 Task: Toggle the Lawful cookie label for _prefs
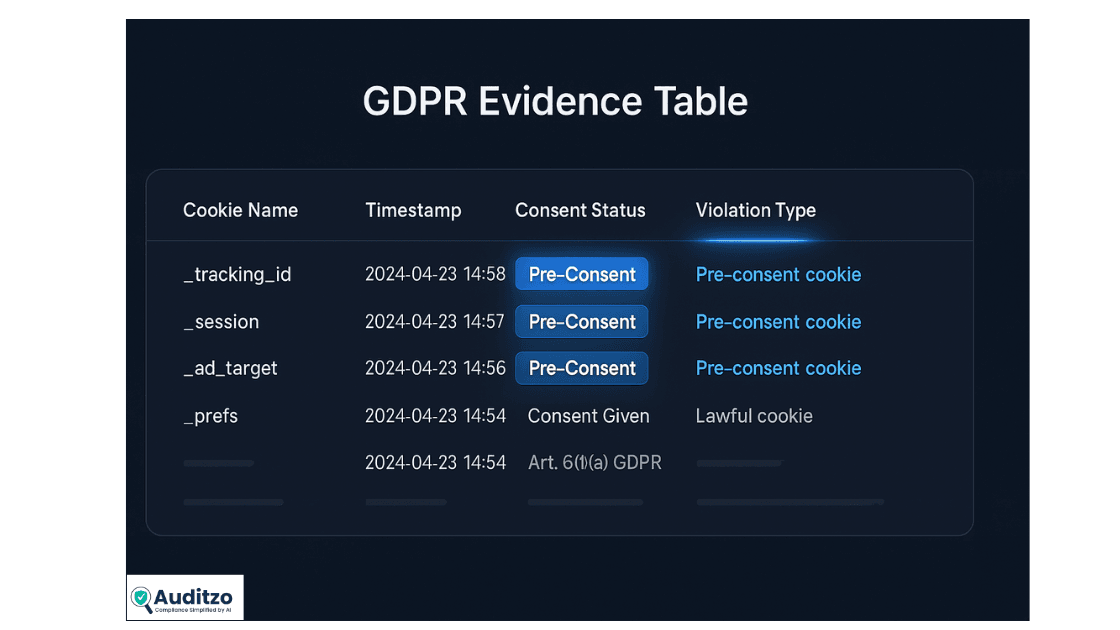(x=754, y=415)
